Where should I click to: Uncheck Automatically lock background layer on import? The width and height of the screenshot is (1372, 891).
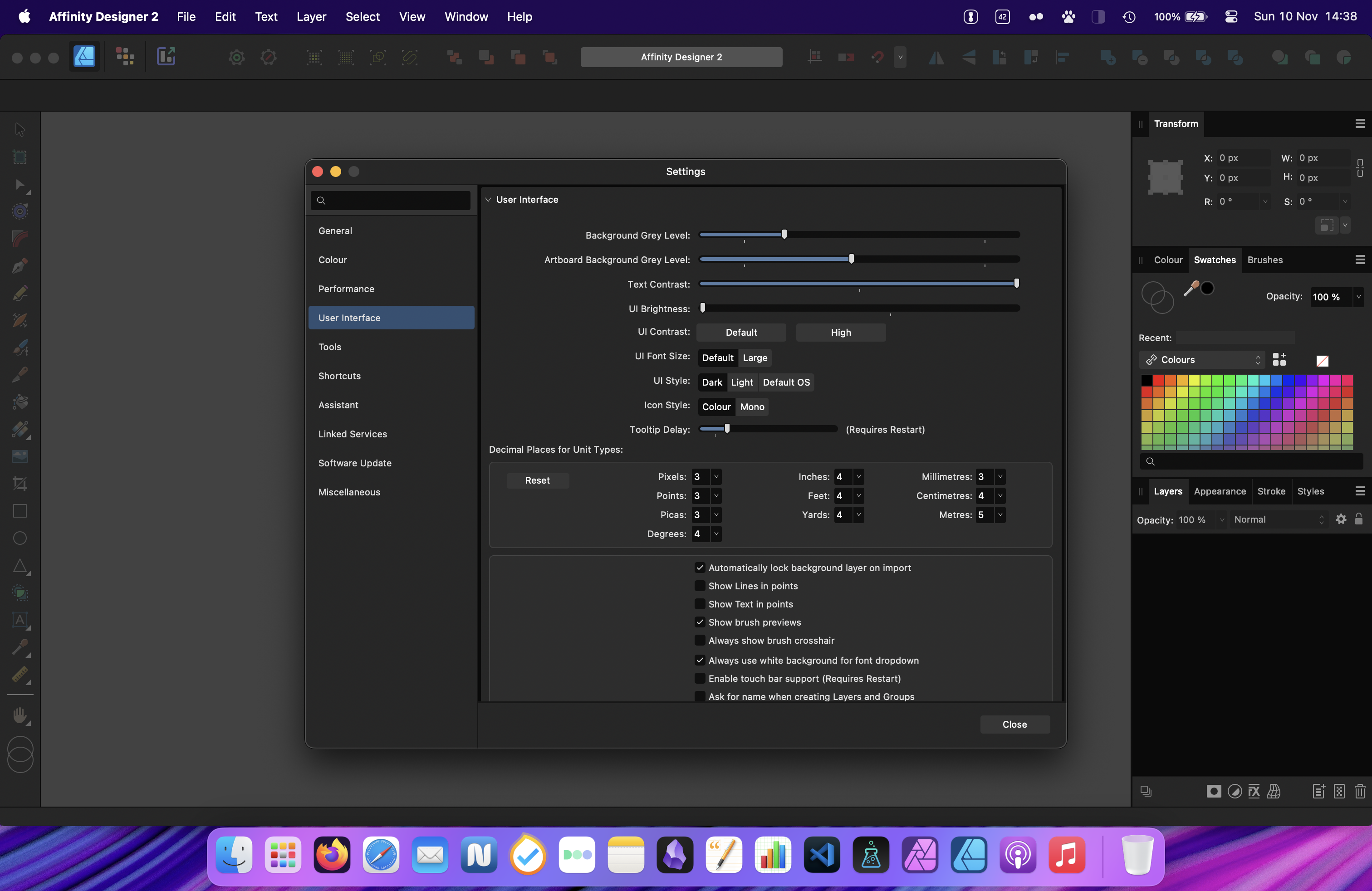pyautogui.click(x=700, y=568)
